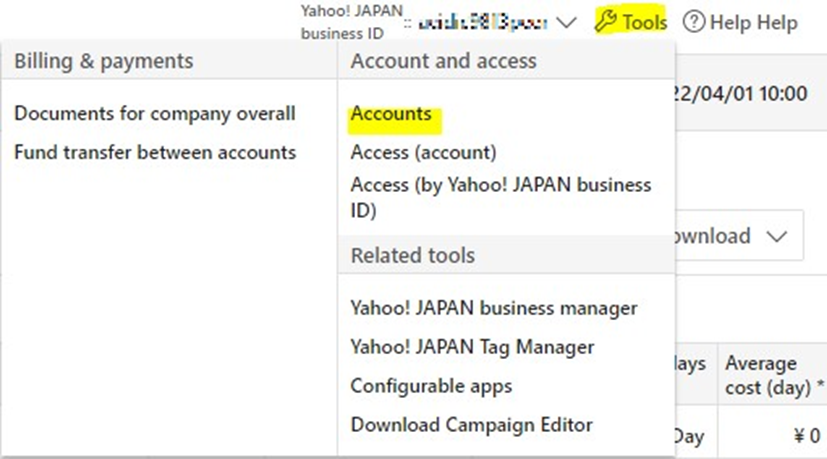Expand the Download dropdown arrow
The height and width of the screenshot is (459, 827).
pyautogui.click(x=777, y=237)
